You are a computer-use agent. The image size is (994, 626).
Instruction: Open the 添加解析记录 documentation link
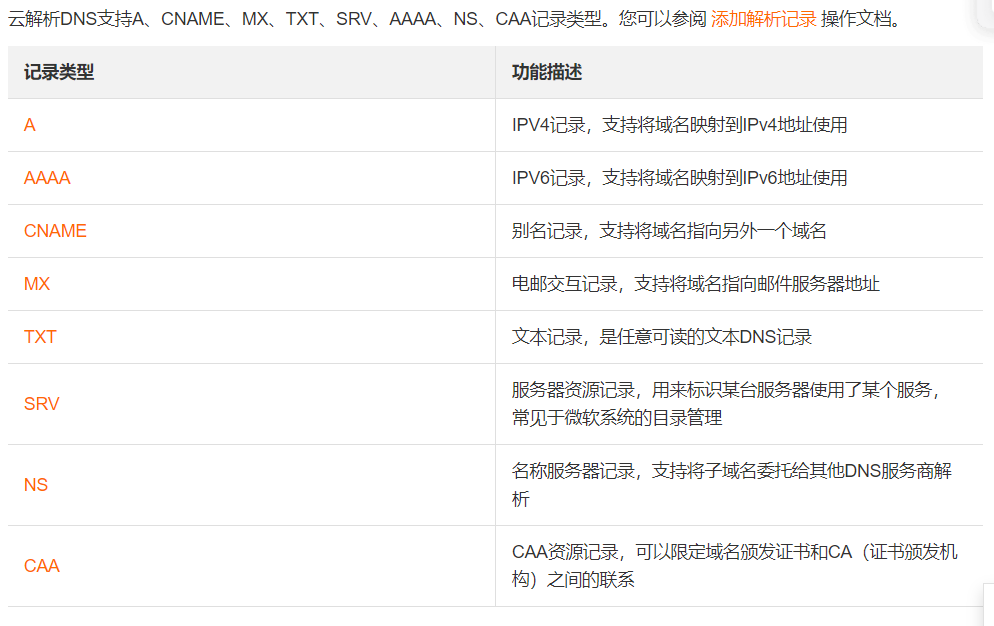pos(763,19)
